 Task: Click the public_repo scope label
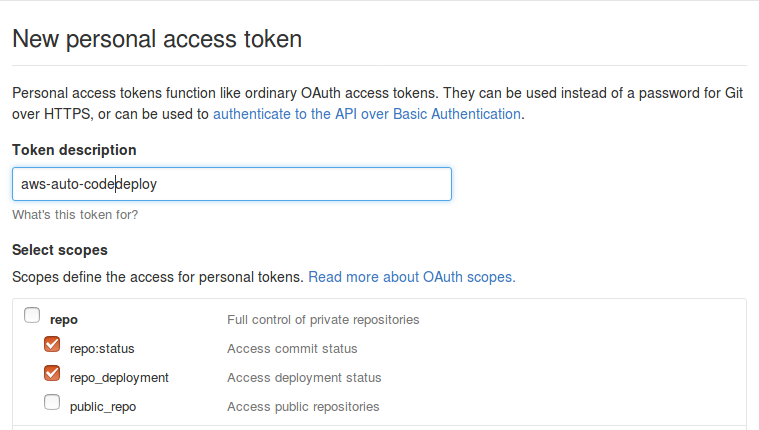[x=103, y=407]
